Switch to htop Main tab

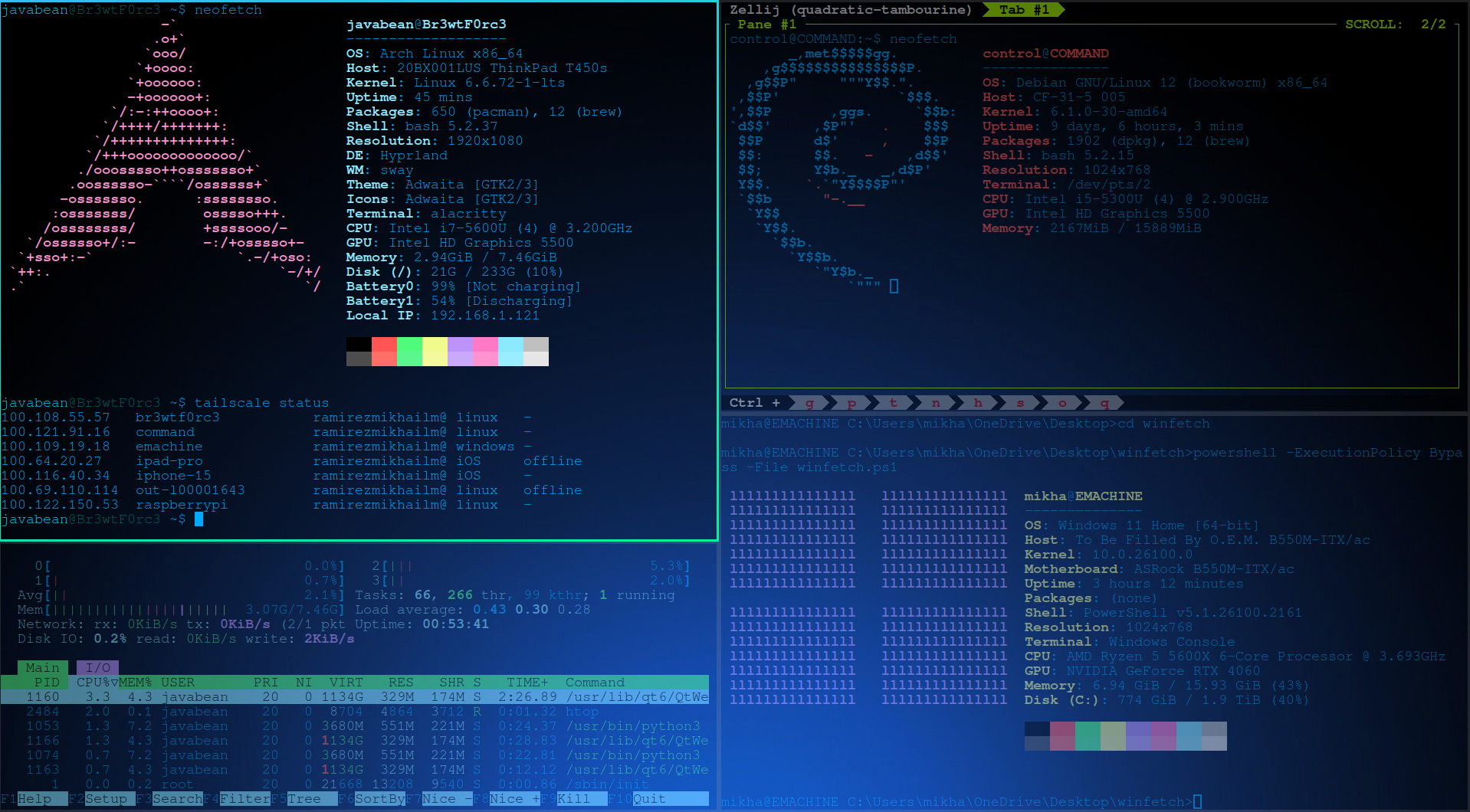[43, 667]
